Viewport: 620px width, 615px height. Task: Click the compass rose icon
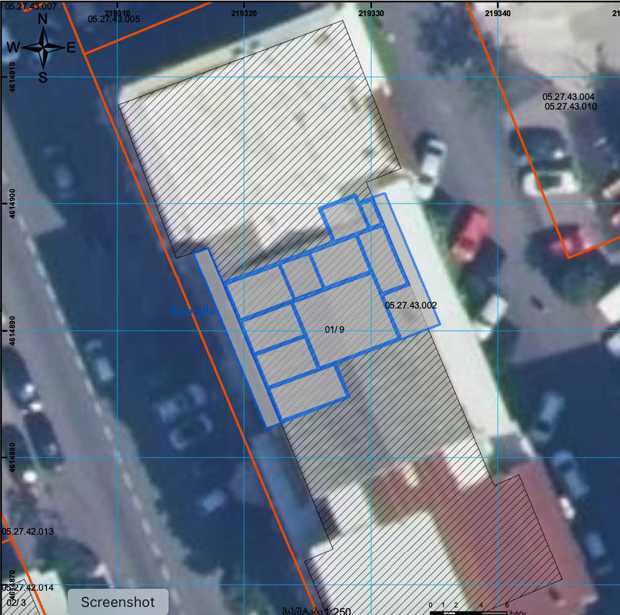pos(43,48)
